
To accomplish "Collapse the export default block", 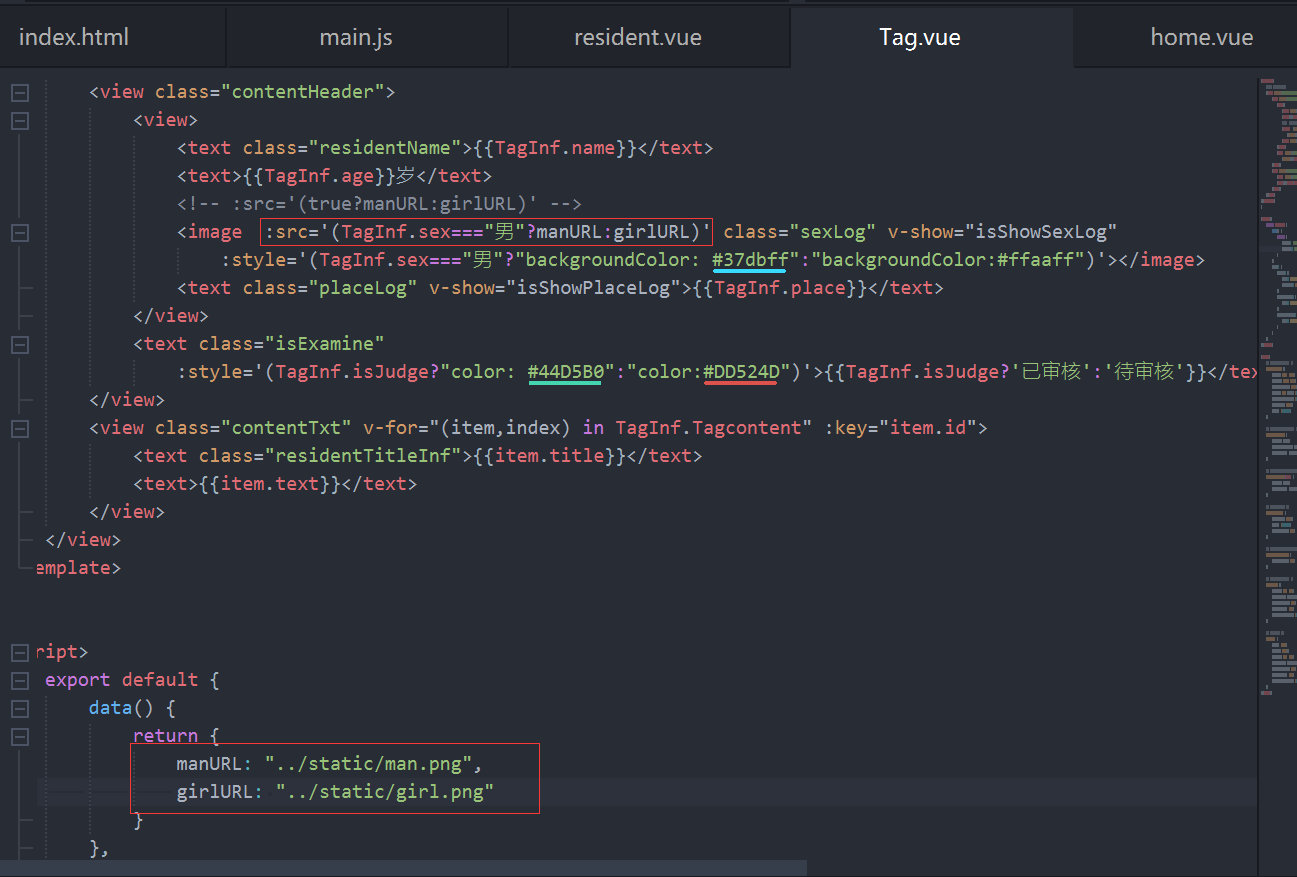I will [x=20, y=681].
